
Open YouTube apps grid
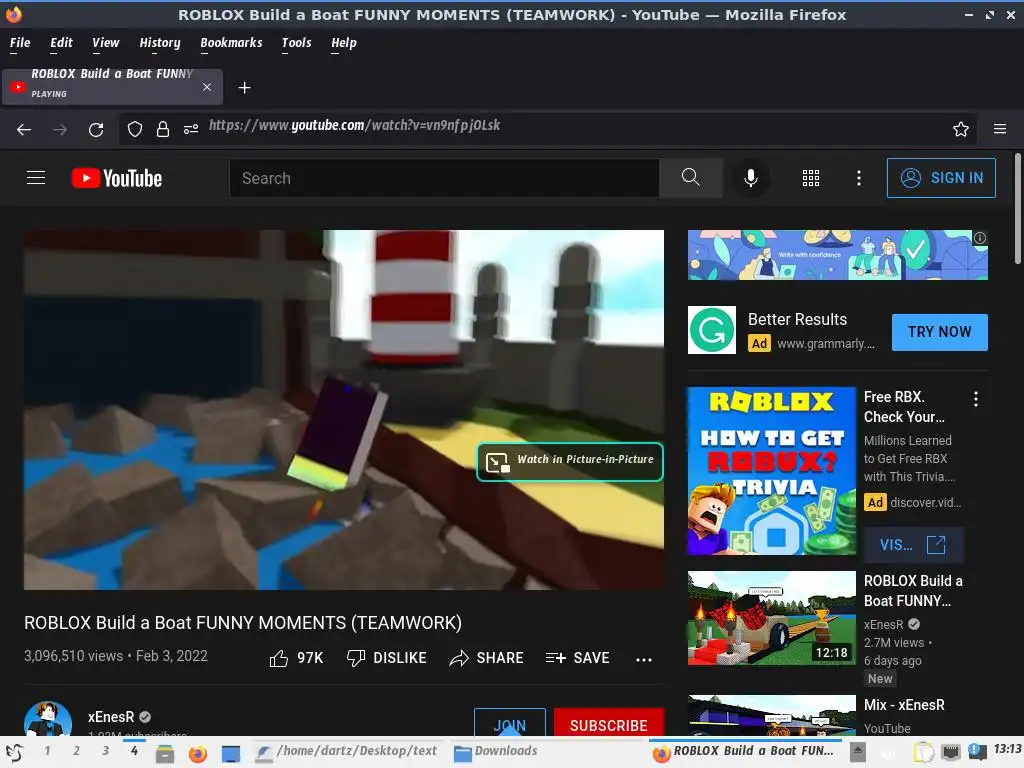pos(810,178)
